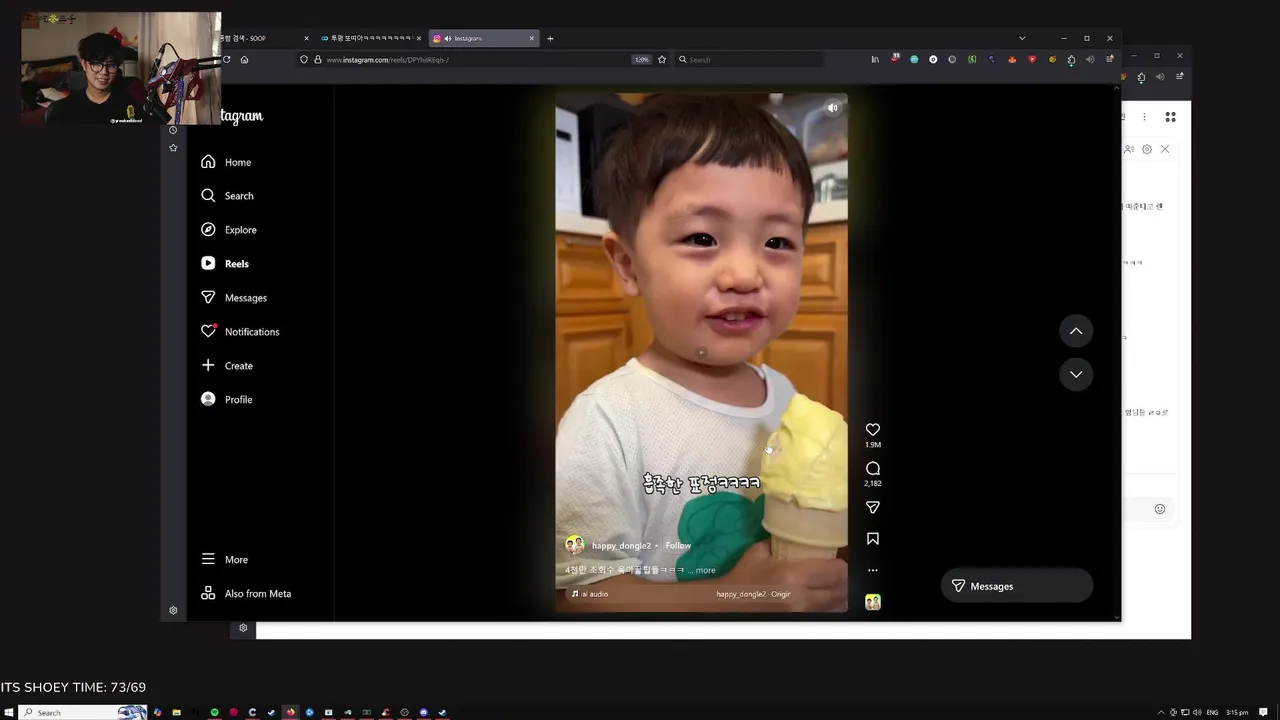Open Spotify from the taskbar
The image size is (1280, 720).
(x=214, y=712)
